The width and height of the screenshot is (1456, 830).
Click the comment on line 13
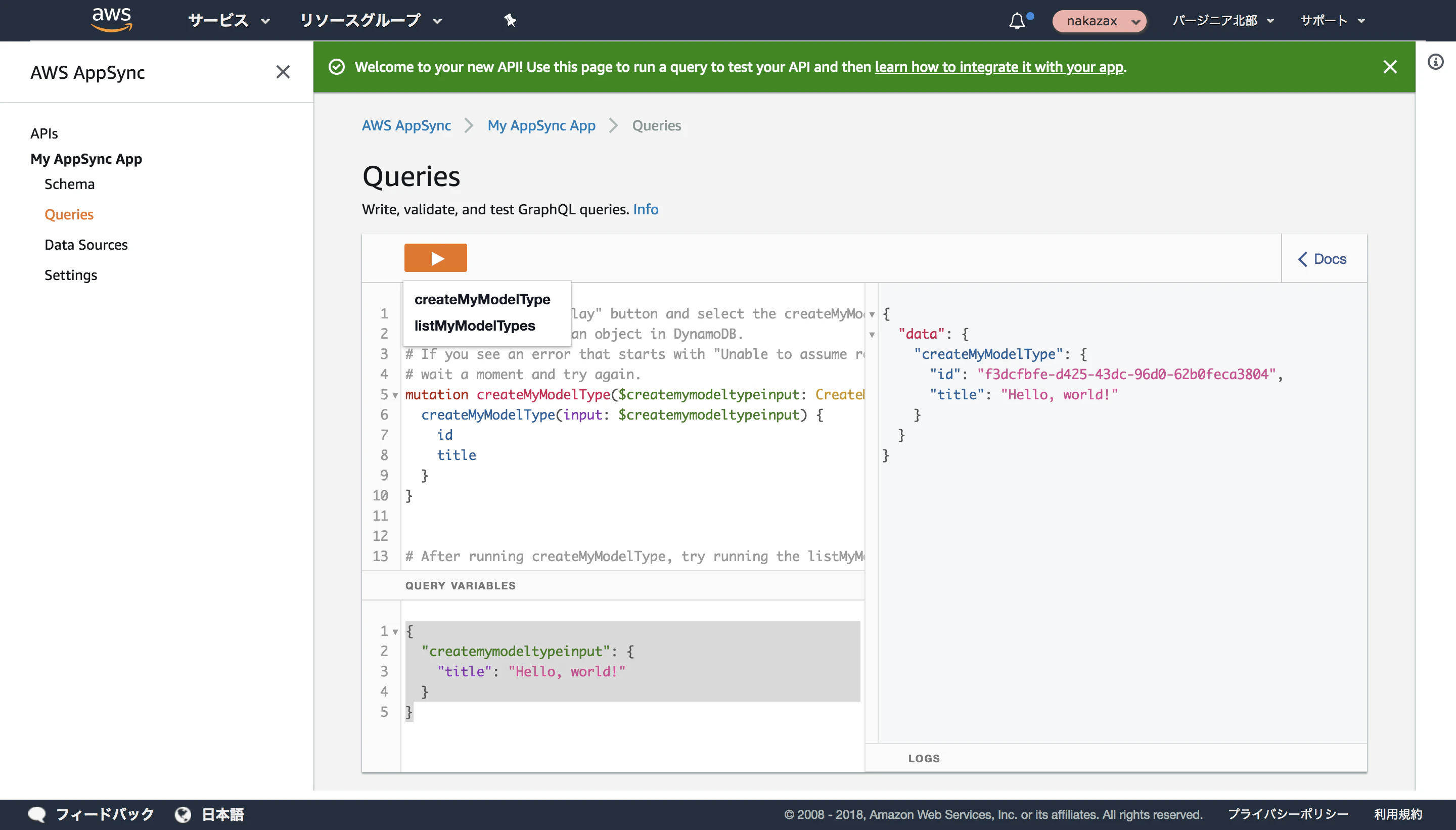634,556
